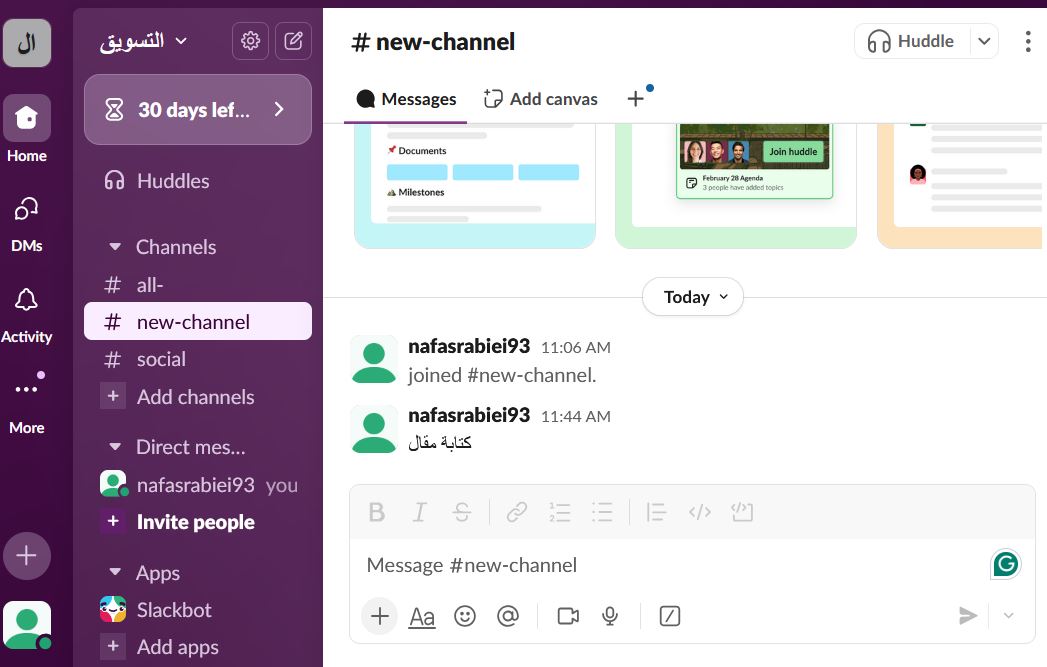Viewport: 1047px width, 667px height.
Task: Insert a link in the message
Action: tap(516, 512)
